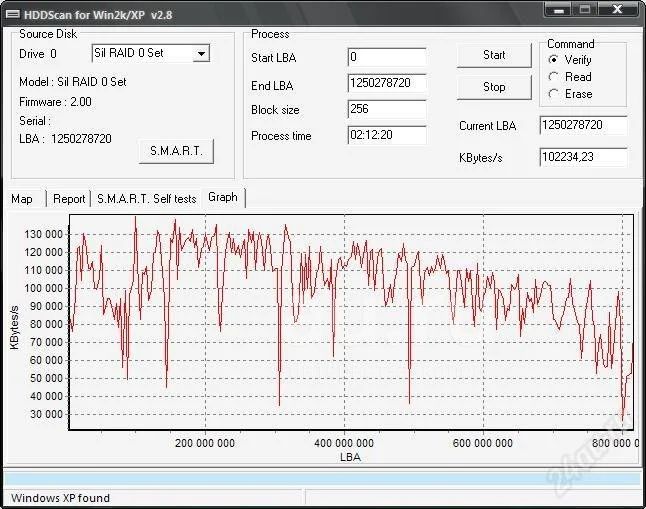This screenshot has height=509, width=646.
Task: Switch to the Report tab
Action: (69, 199)
